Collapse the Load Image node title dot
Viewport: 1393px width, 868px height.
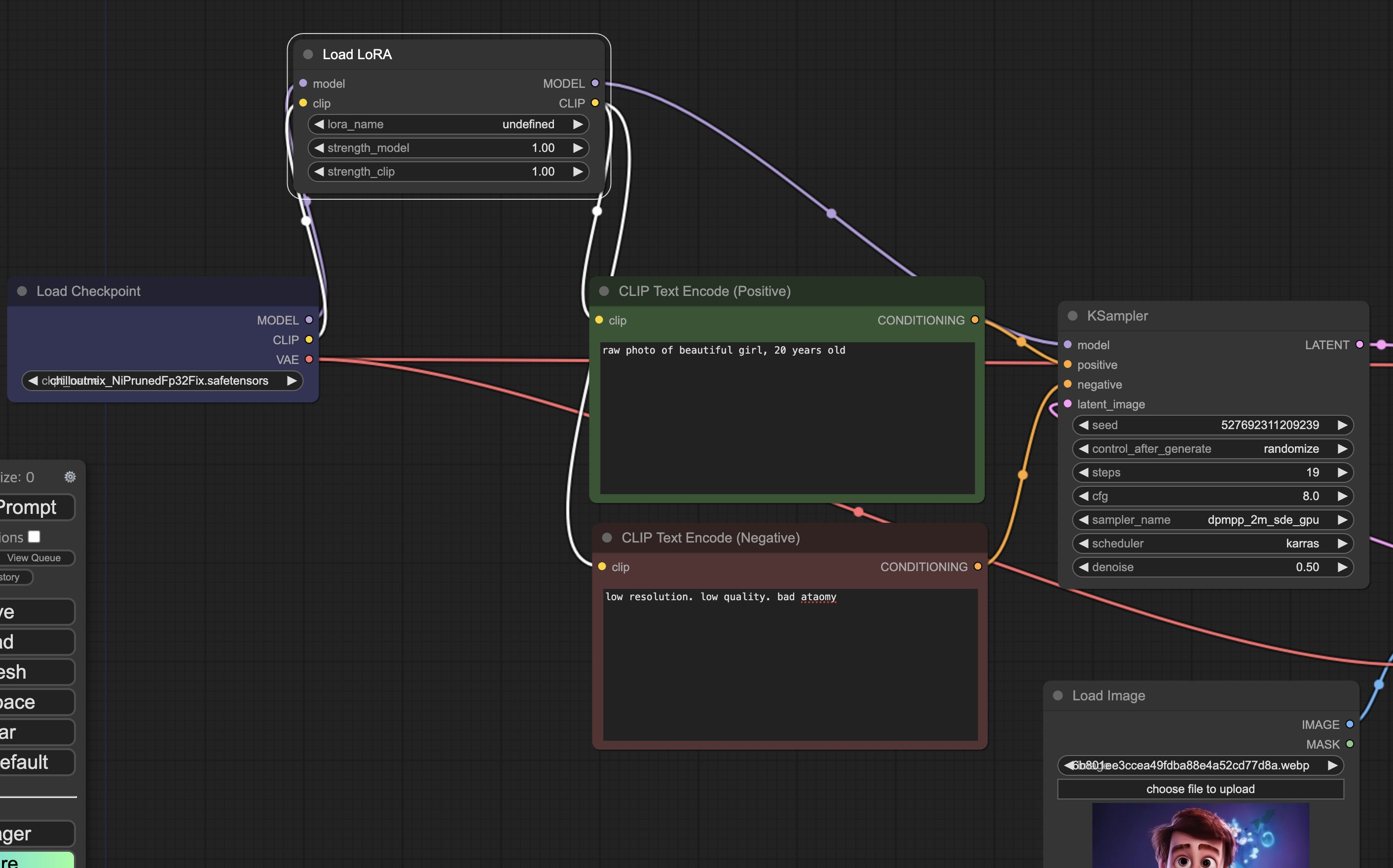pyautogui.click(x=1058, y=695)
